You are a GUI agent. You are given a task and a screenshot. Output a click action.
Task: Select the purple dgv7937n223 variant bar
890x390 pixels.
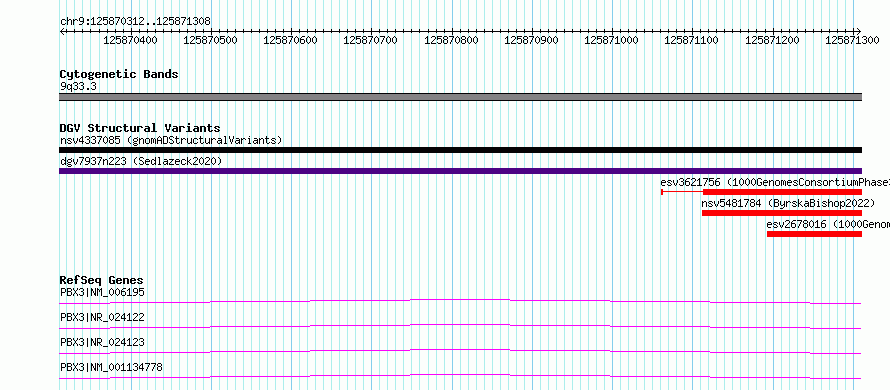tap(460, 171)
